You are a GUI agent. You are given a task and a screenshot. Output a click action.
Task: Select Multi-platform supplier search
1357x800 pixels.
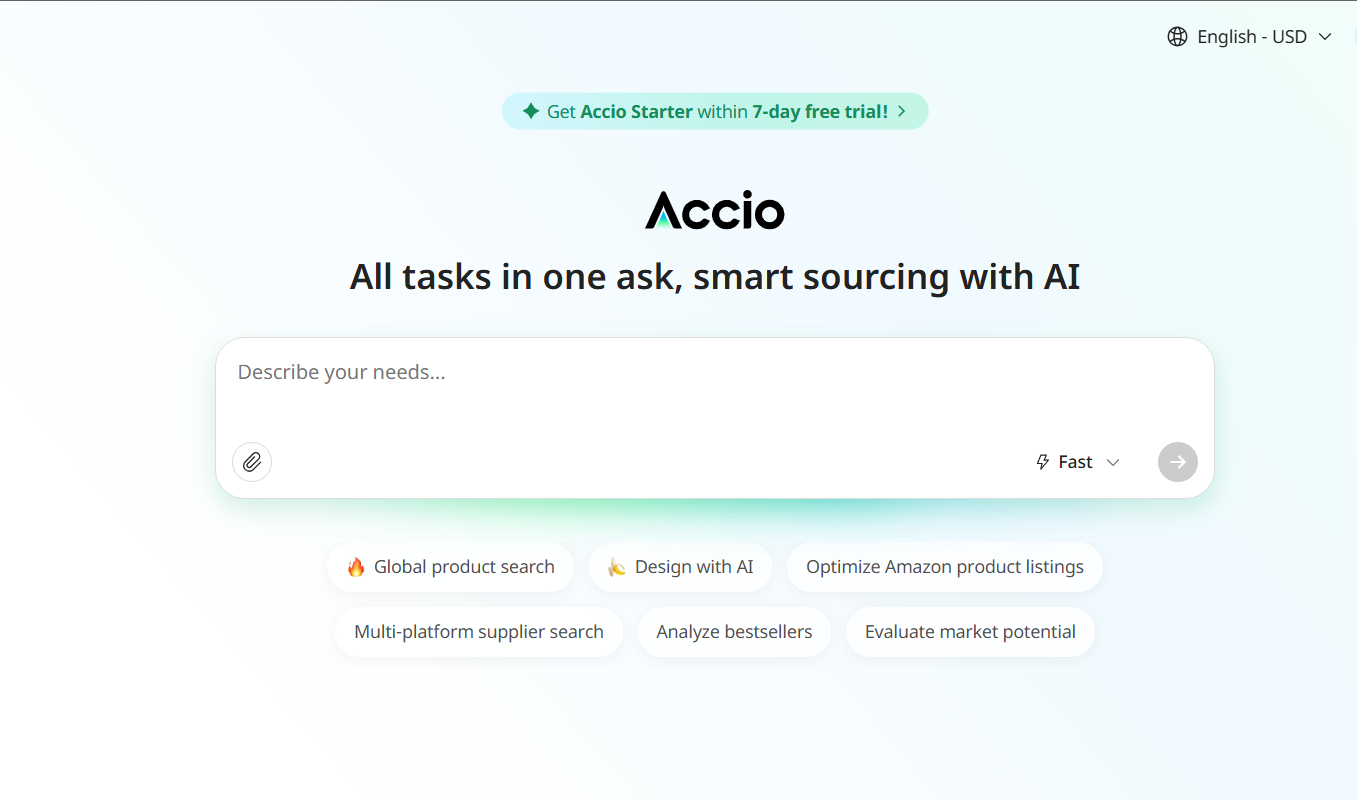pos(478,631)
